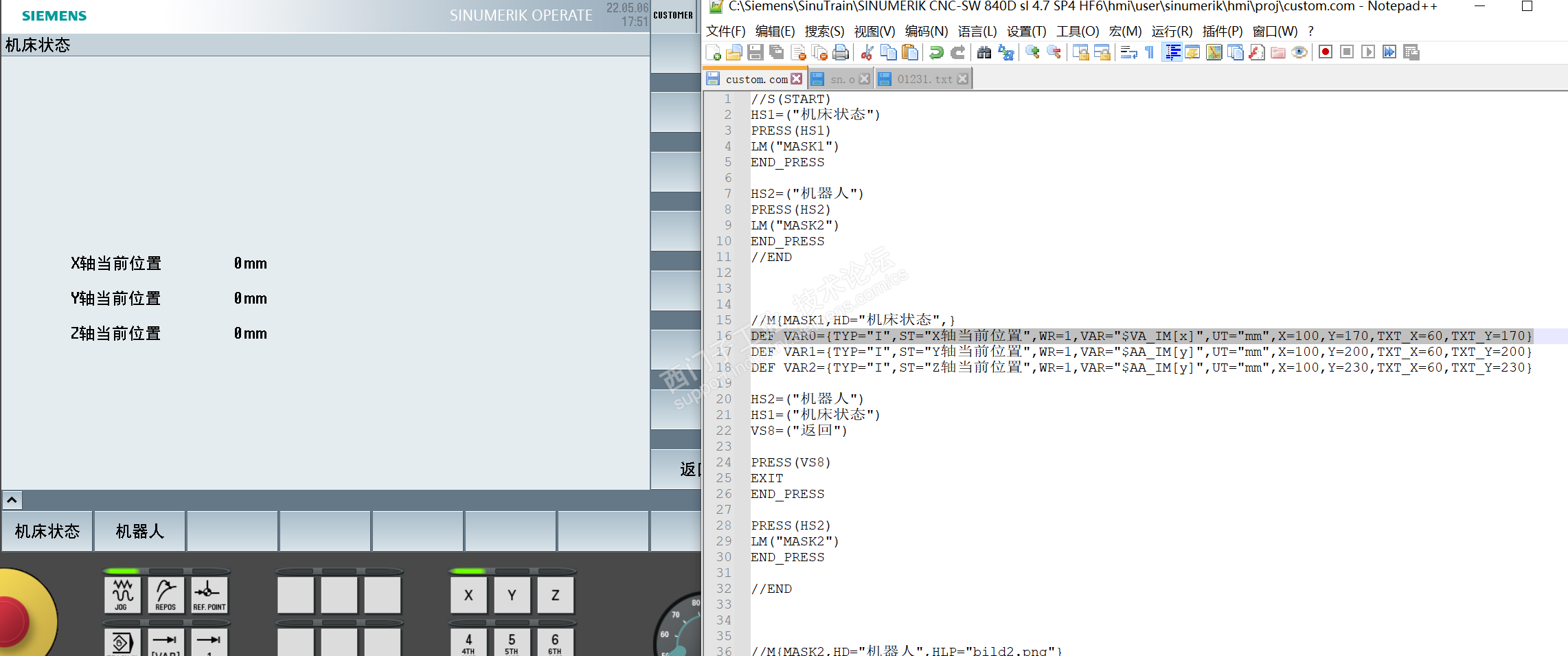Open the 视图(V) menu
The height and width of the screenshot is (656, 1568).
(874, 32)
